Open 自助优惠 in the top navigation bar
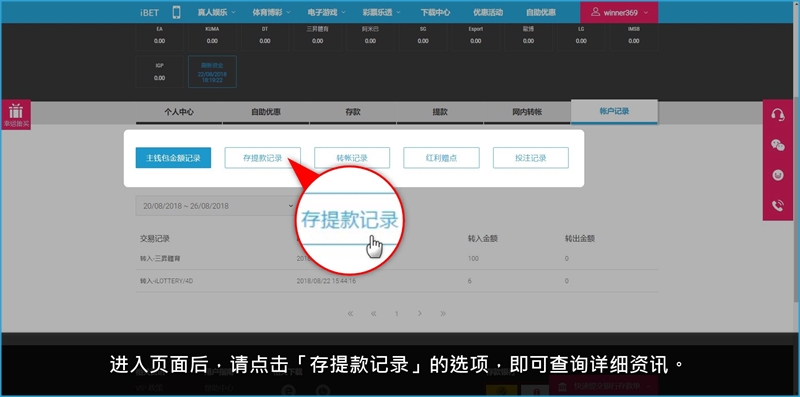The width and height of the screenshot is (800, 397). [x=541, y=12]
